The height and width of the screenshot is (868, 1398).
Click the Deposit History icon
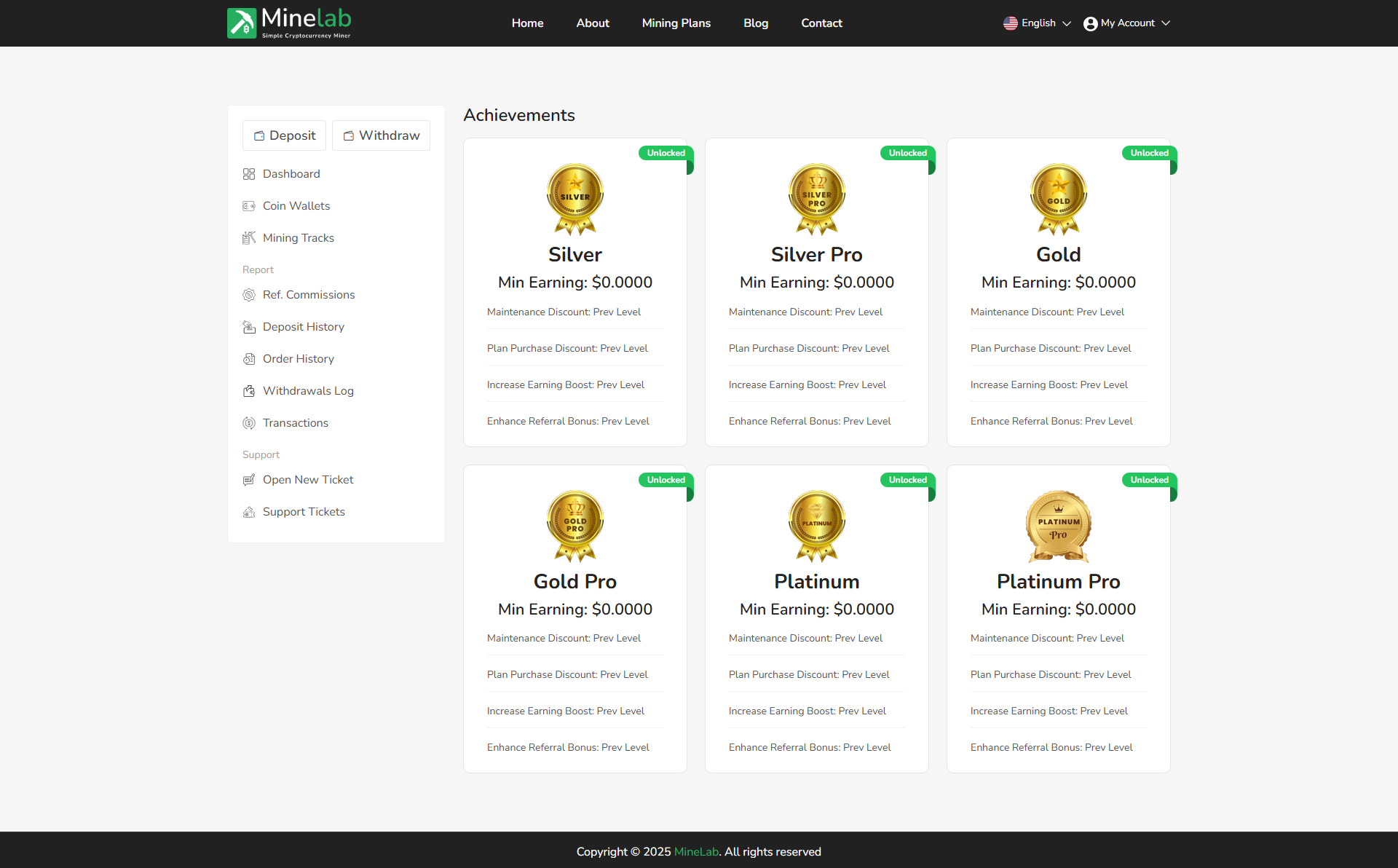click(x=249, y=327)
